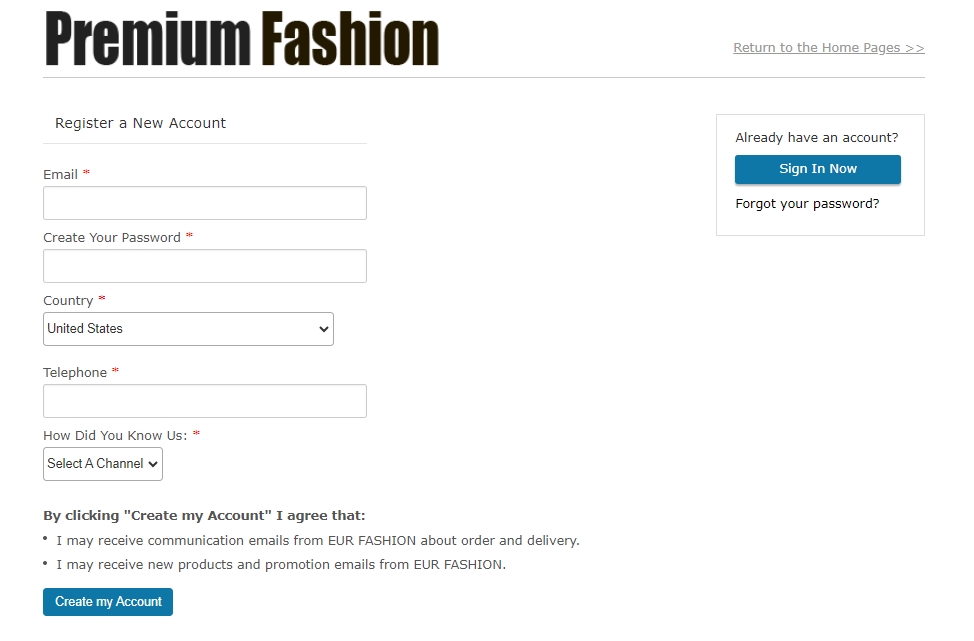
Task: Select the Create Your Password field
Action: pyautogui.click(x=205, y=266)
